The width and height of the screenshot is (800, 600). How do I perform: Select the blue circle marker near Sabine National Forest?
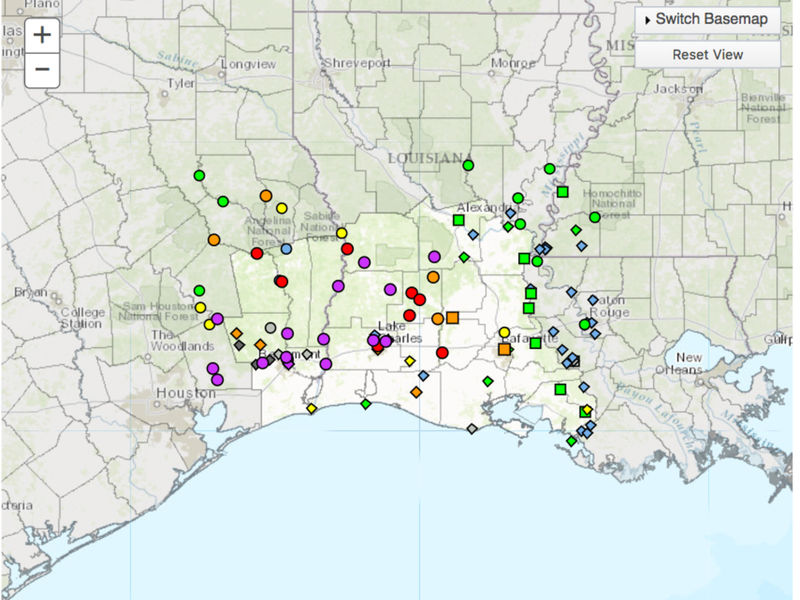(x=285, y=249)
